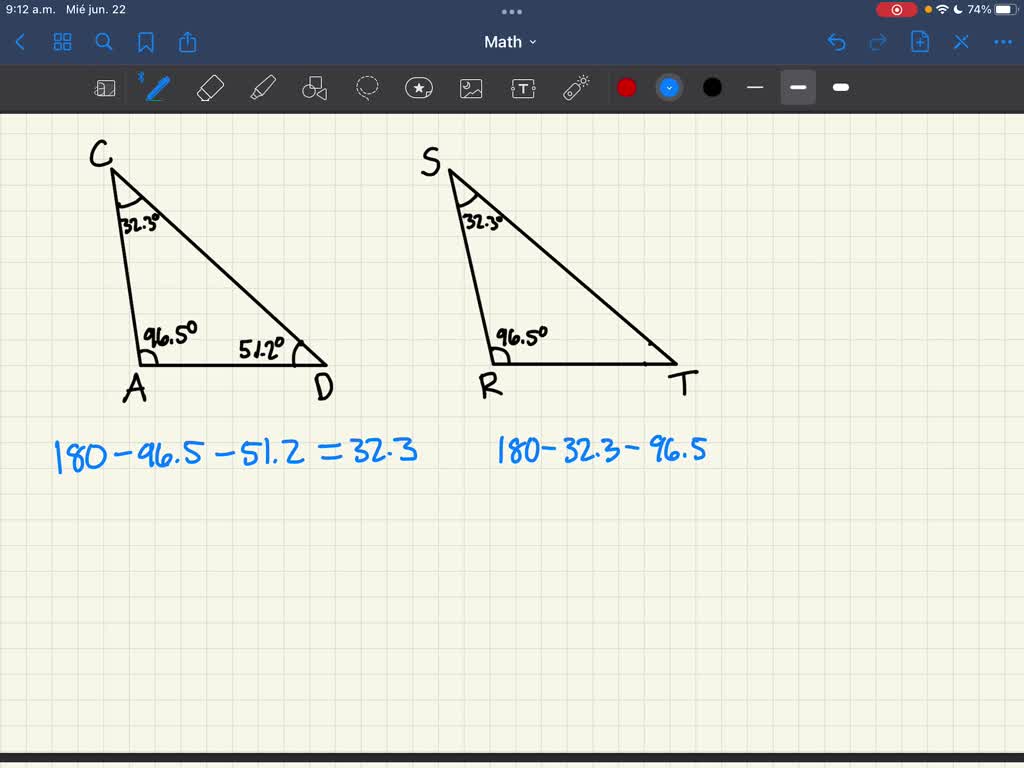Select the Lasso selection tool
Screen dimensions: 1024x768
(x=367, y=87)
